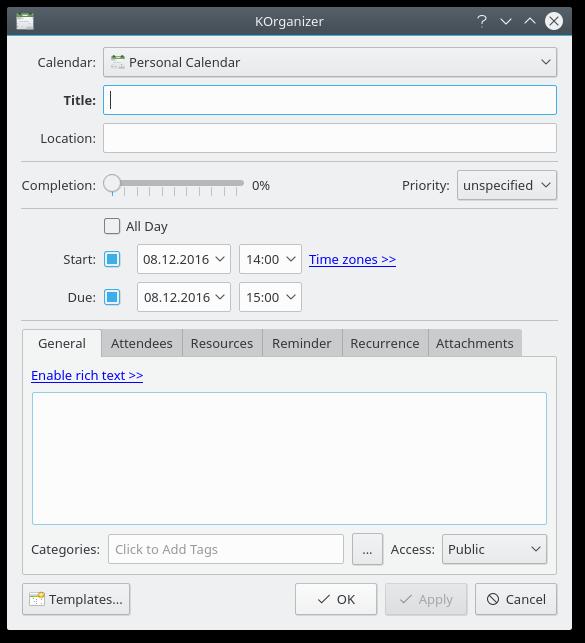Click the Cancel button

pos(516,599)
